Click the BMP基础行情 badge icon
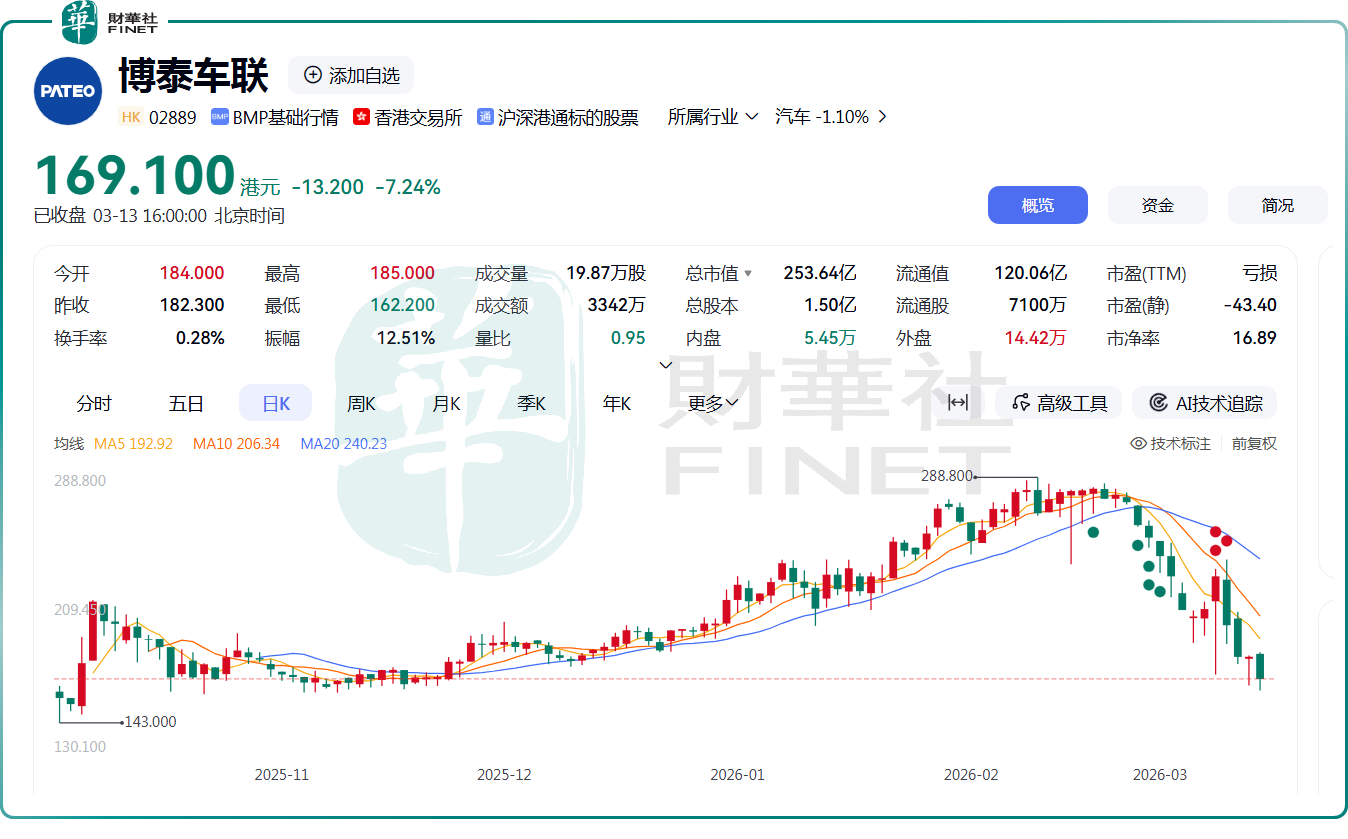Screen dimensions: 1348x839 click(x=219, y=117)
